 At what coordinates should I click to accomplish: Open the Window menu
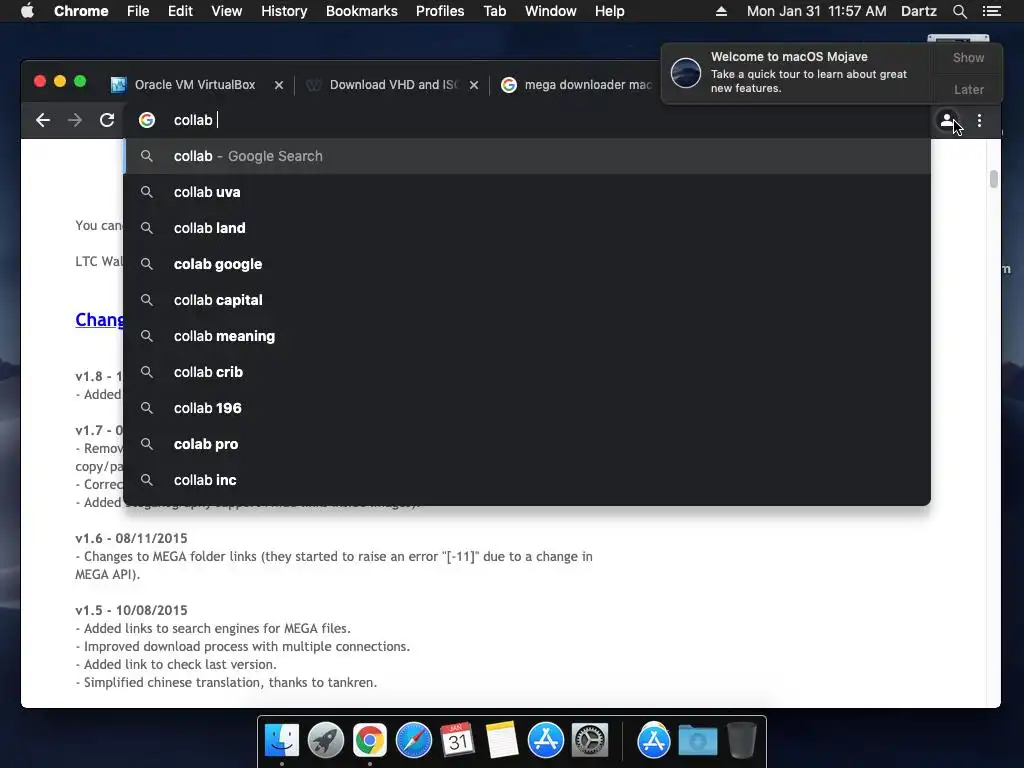click(x=551, y=11)
